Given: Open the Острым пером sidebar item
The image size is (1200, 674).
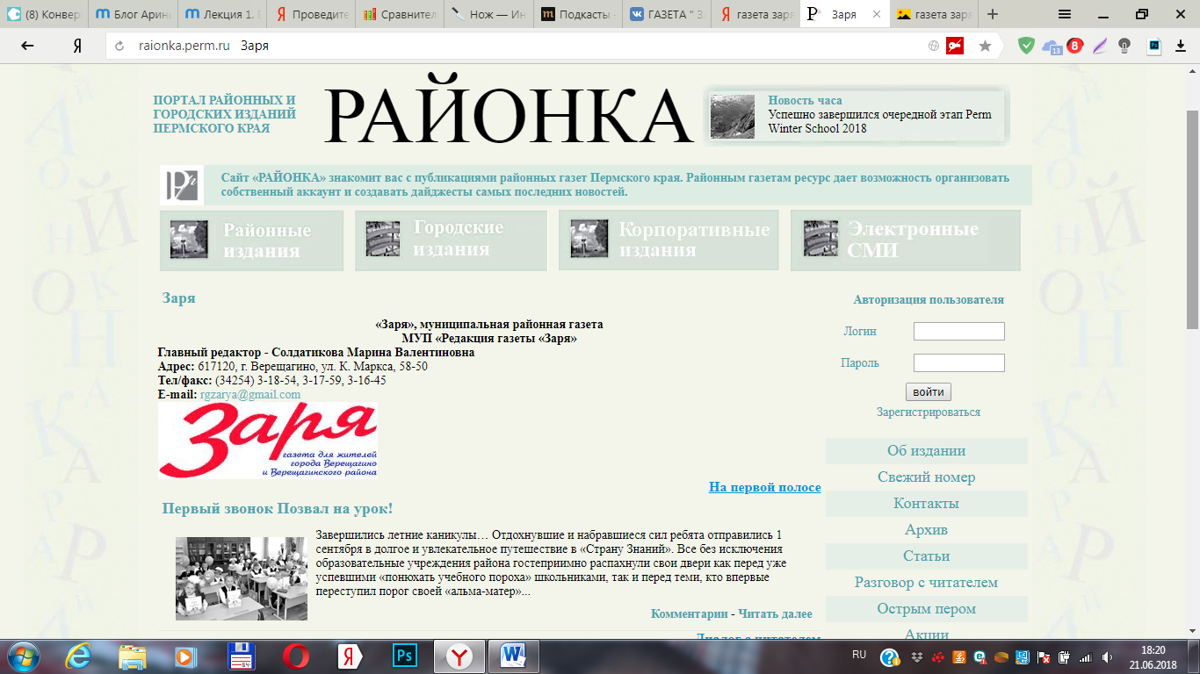Looking at the screenshot, I should tap(926, 608).
